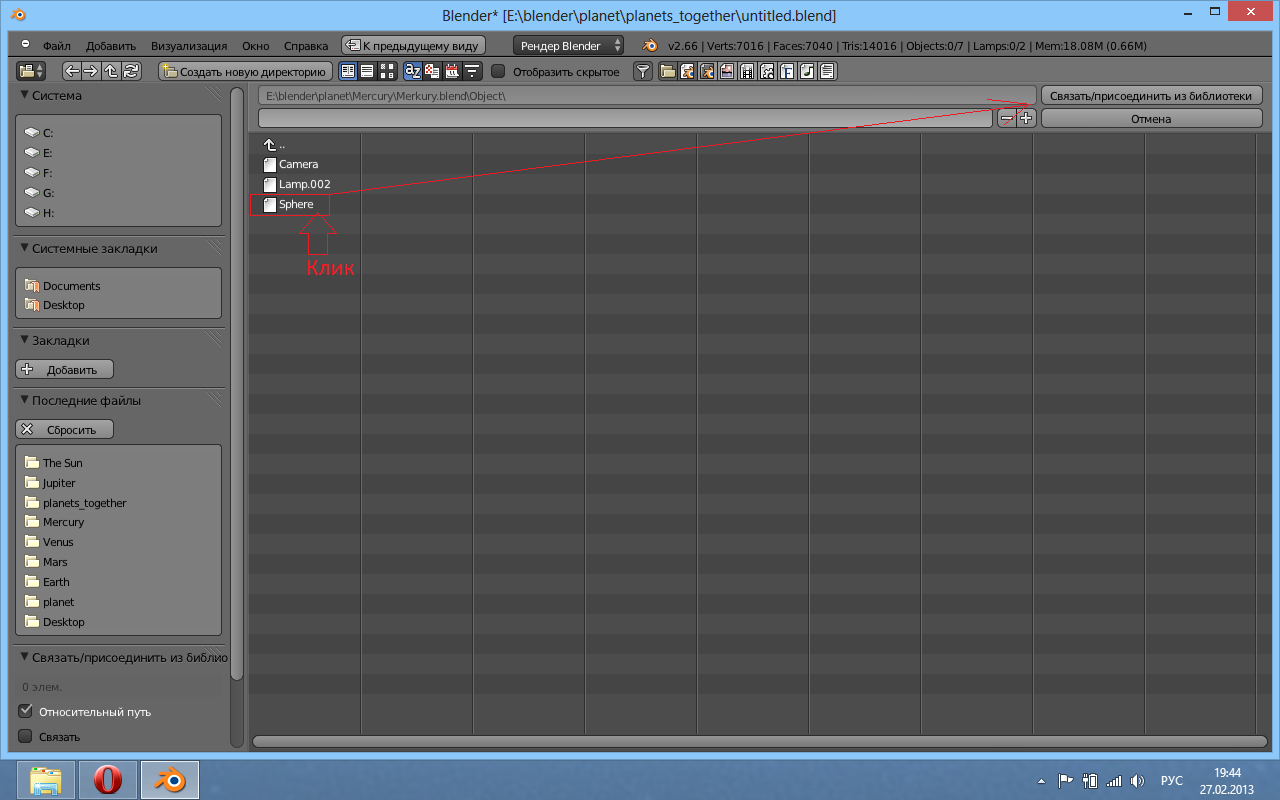Toggle the .blend files filter icon
This screenshot has width=1280, height=800.
[687, 71]
